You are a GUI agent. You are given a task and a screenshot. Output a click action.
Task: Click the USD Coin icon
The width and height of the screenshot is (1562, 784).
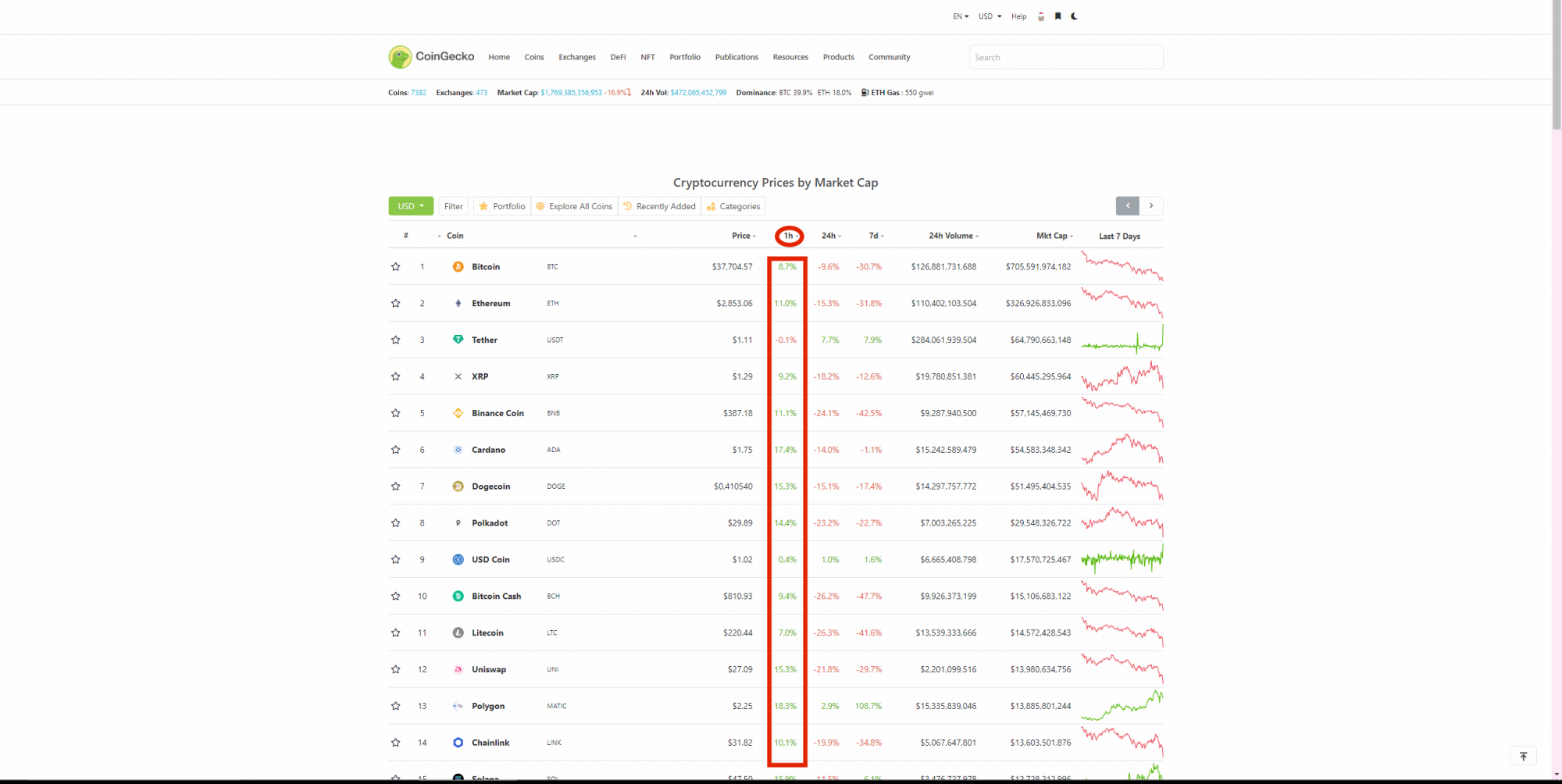point(458,560)
